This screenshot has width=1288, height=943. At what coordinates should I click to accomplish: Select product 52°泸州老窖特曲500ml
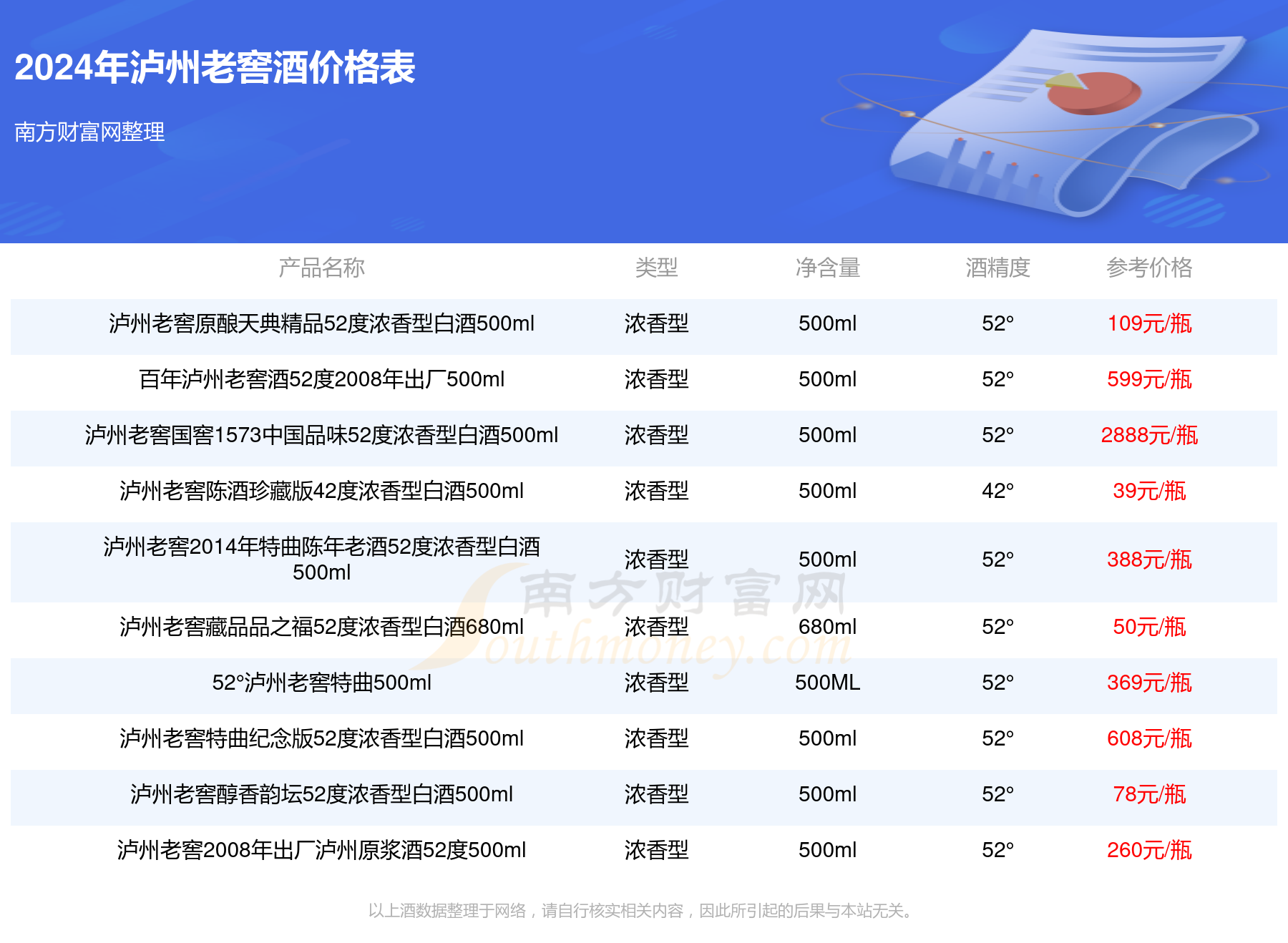pos(321,683)
